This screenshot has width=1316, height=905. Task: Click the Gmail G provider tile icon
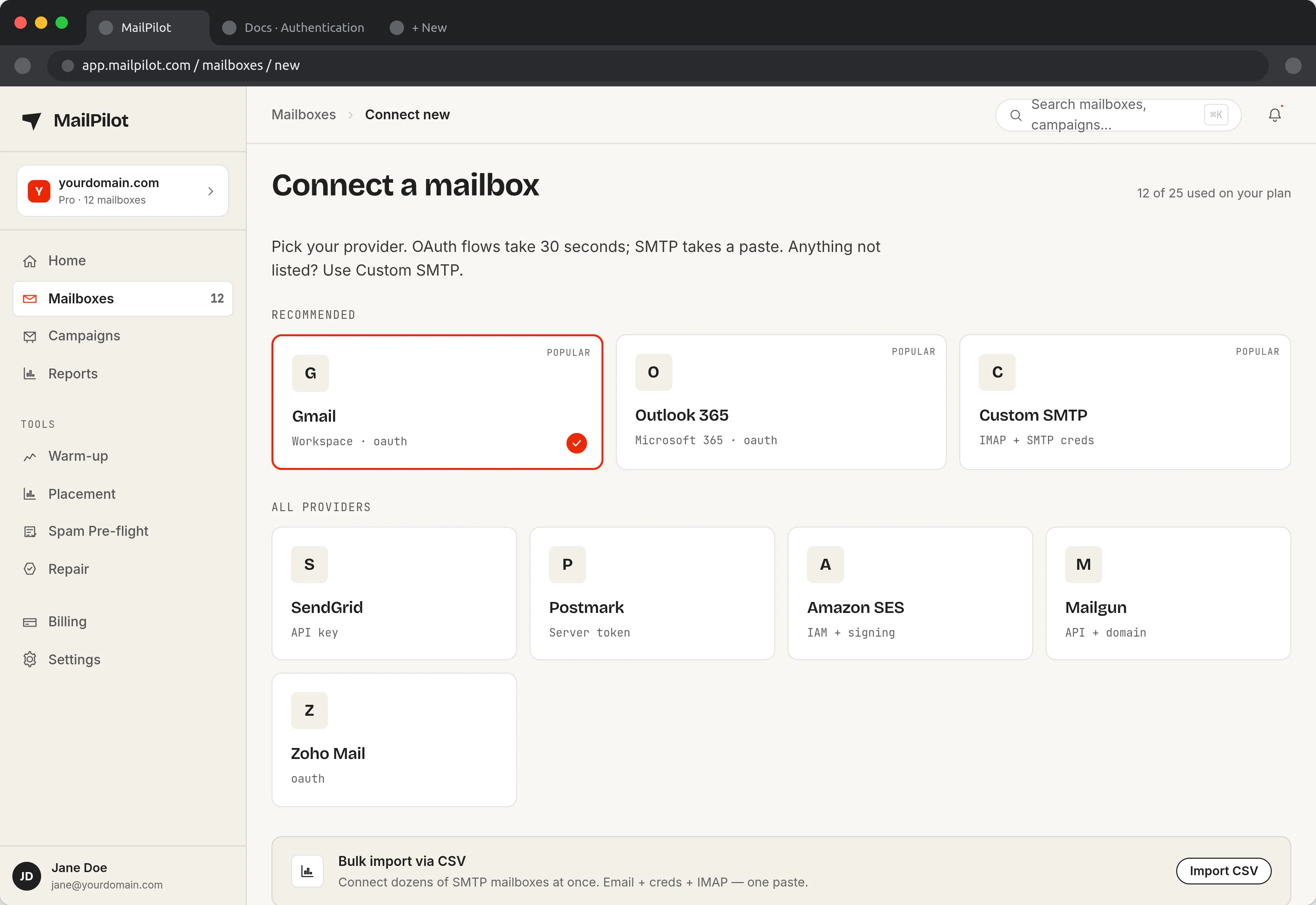(310, 373)
